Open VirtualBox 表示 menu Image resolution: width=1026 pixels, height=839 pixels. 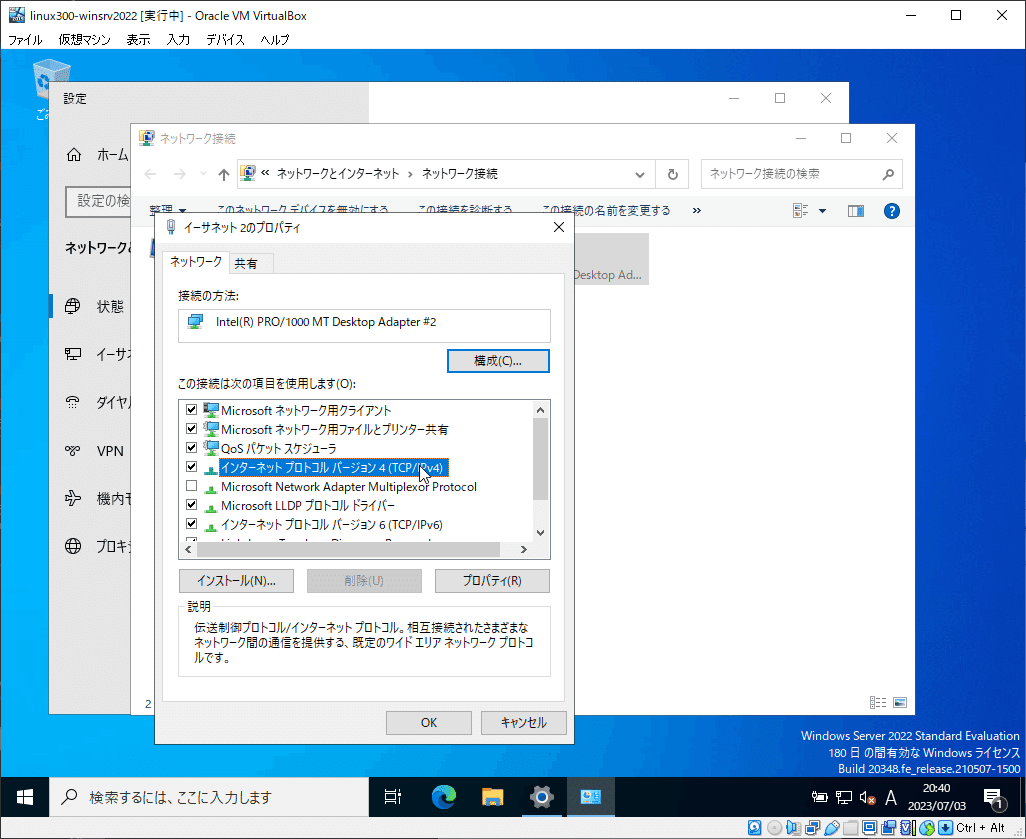tap(138, 40)
